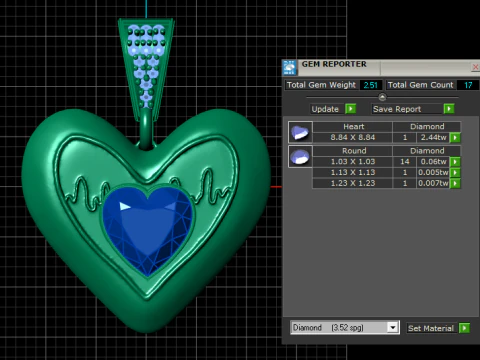Viewport: 480px width, 360px height.
Task: Click the Diamond header in the Heart row
Action: pyautogui.click(x=427, y=127)
